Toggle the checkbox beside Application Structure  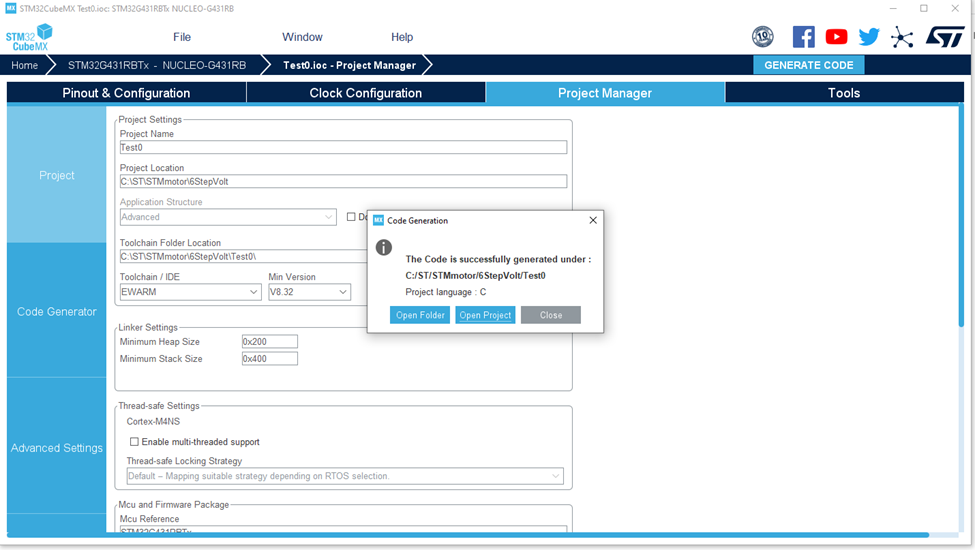click(x=351, y=216)
